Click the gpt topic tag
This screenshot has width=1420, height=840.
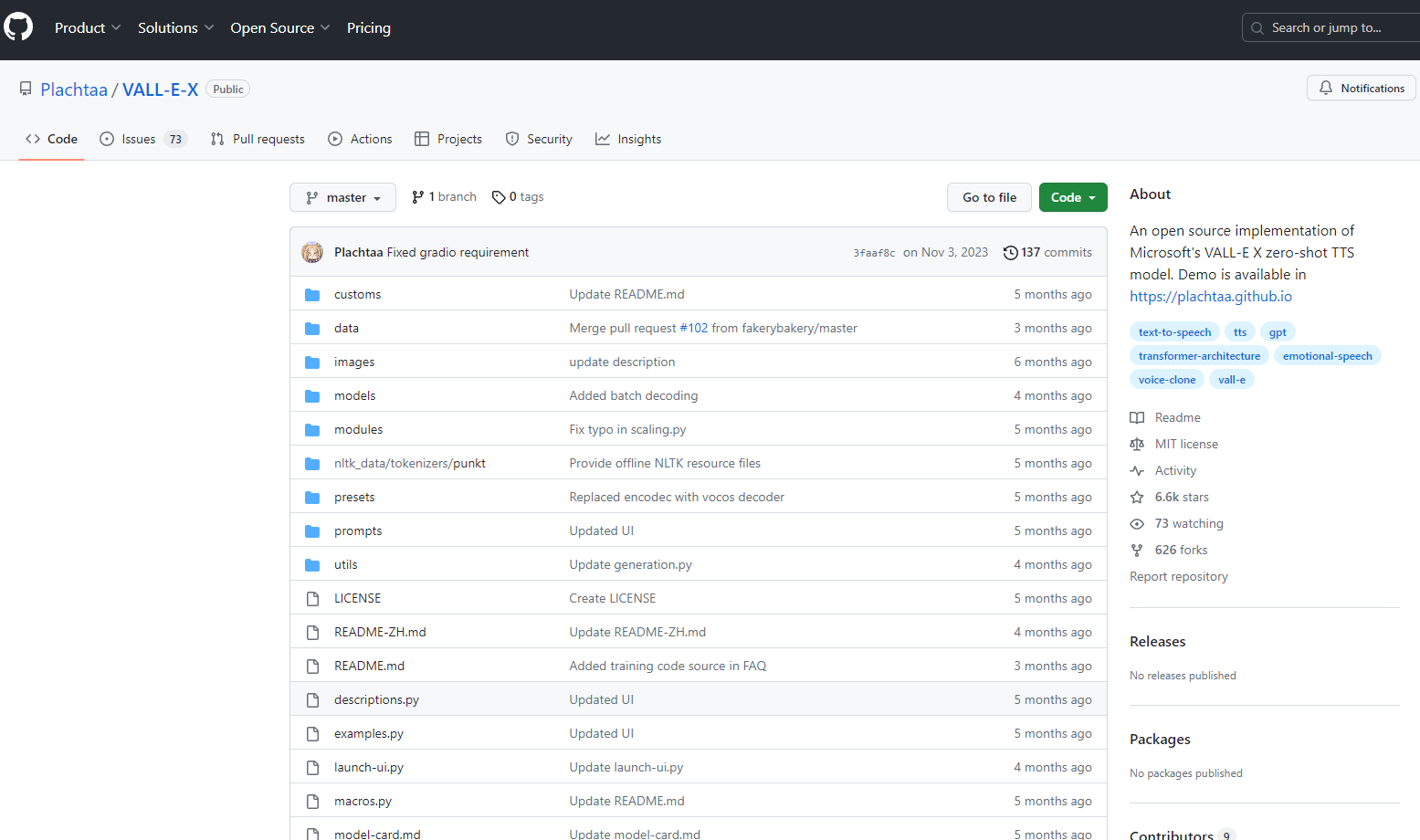[1278, 332]
